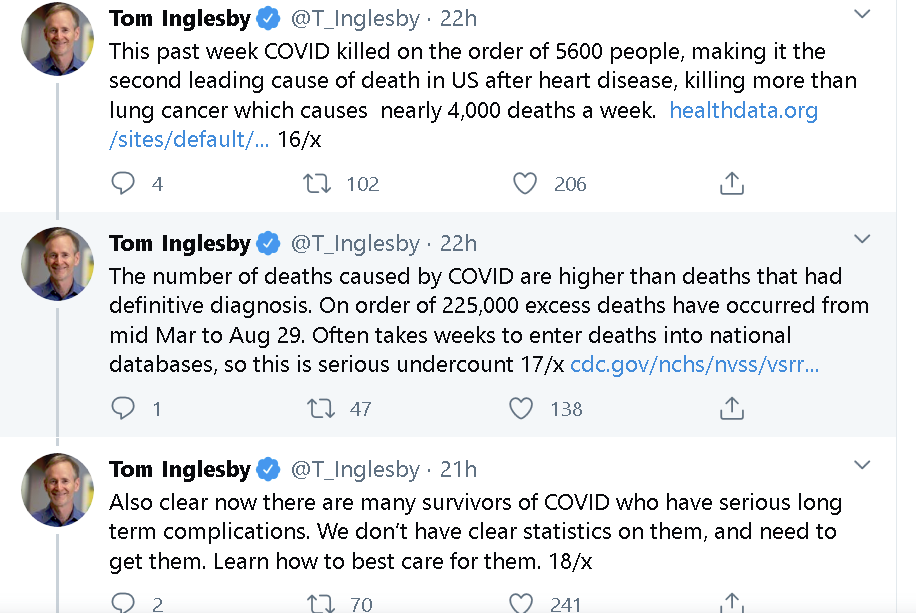
Task: Retweet the tweet with 102 retweets
Action: coord(317,183)
